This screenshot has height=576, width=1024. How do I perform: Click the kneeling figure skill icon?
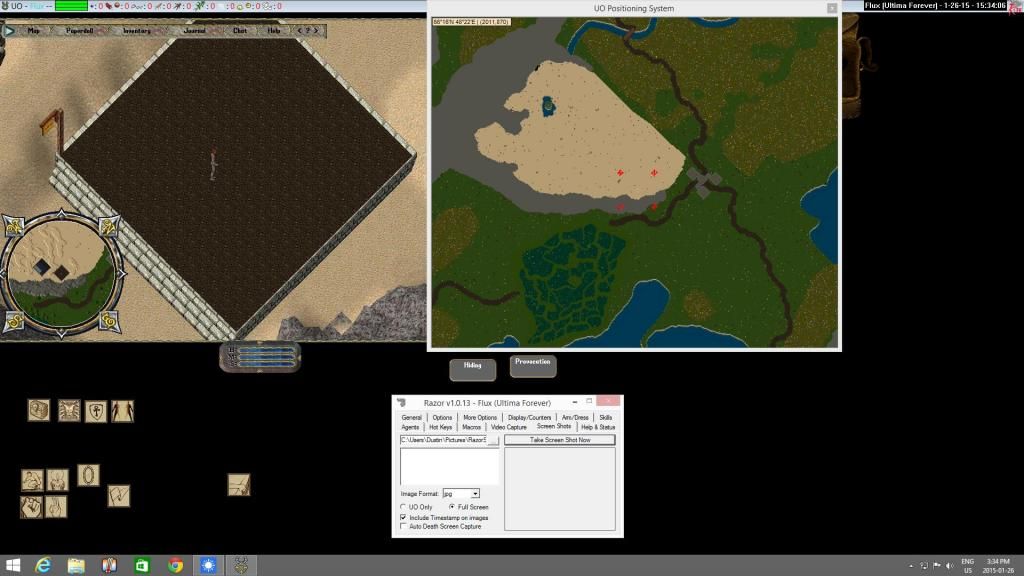pyautogui.click(x=32, y=480)
